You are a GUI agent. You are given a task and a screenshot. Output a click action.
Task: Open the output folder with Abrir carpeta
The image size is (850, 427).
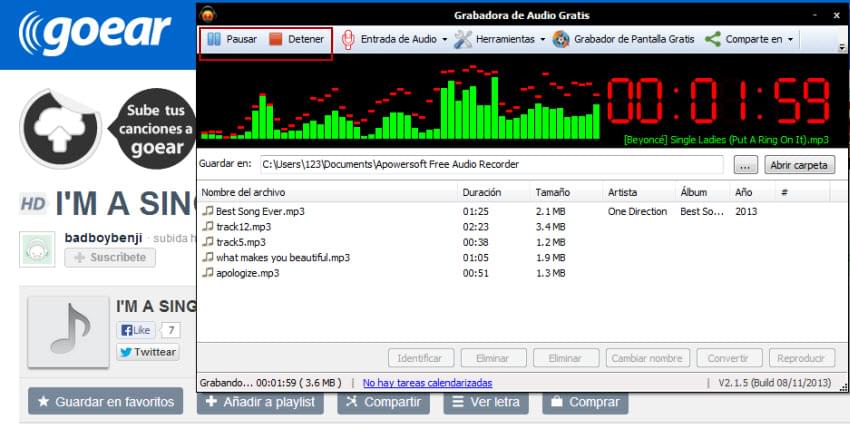pos(799,165)
